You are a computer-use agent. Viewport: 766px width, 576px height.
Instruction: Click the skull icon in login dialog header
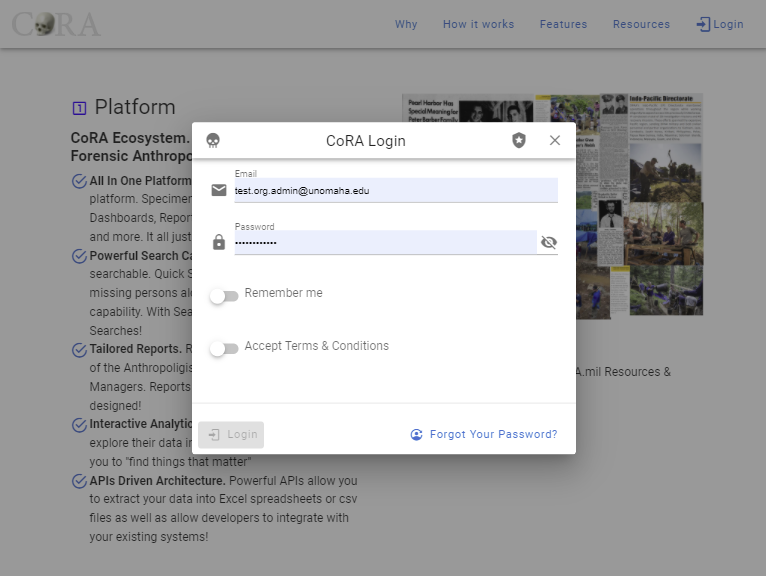(213, 141)
